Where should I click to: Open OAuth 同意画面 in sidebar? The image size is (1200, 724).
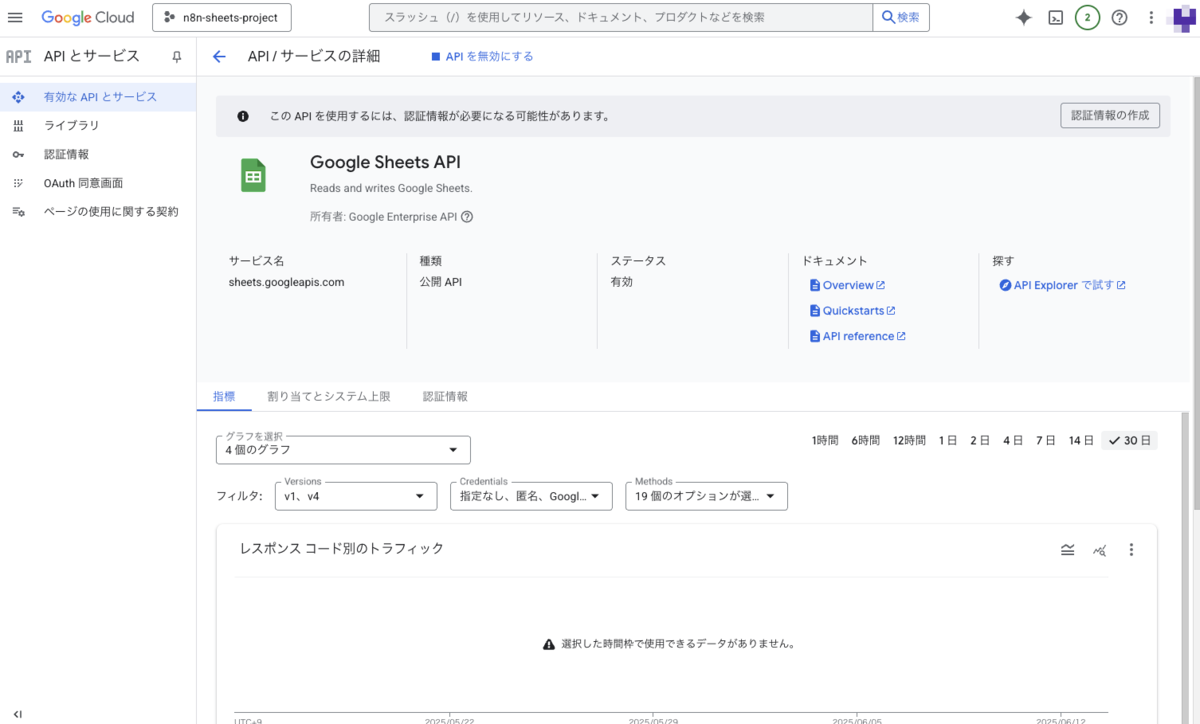click(x=98, y=183)
